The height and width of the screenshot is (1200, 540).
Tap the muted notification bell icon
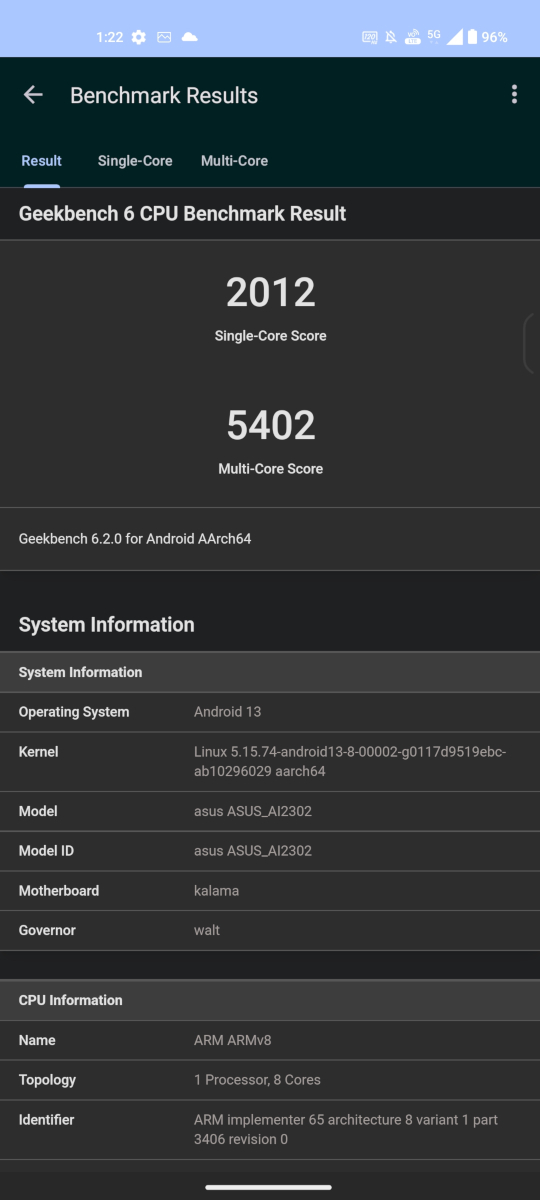pos(391,37)
